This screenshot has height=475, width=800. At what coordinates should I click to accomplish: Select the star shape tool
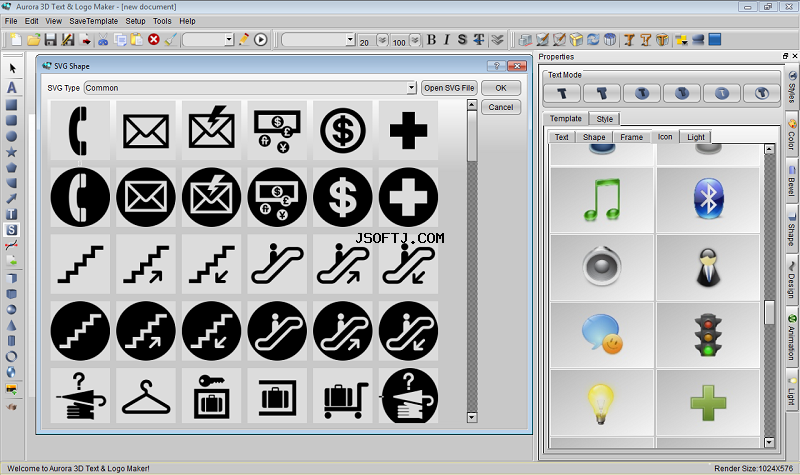[x=11, y=152]
